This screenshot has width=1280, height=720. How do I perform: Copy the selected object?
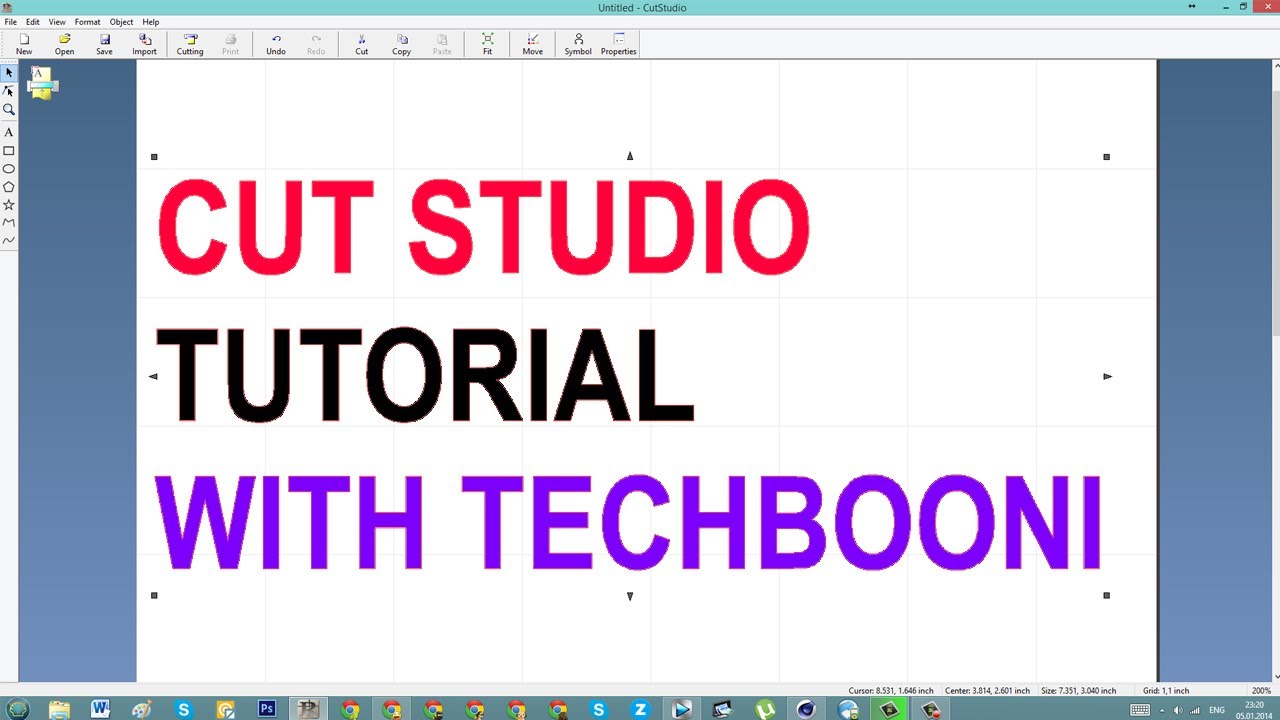click(402, 44)
